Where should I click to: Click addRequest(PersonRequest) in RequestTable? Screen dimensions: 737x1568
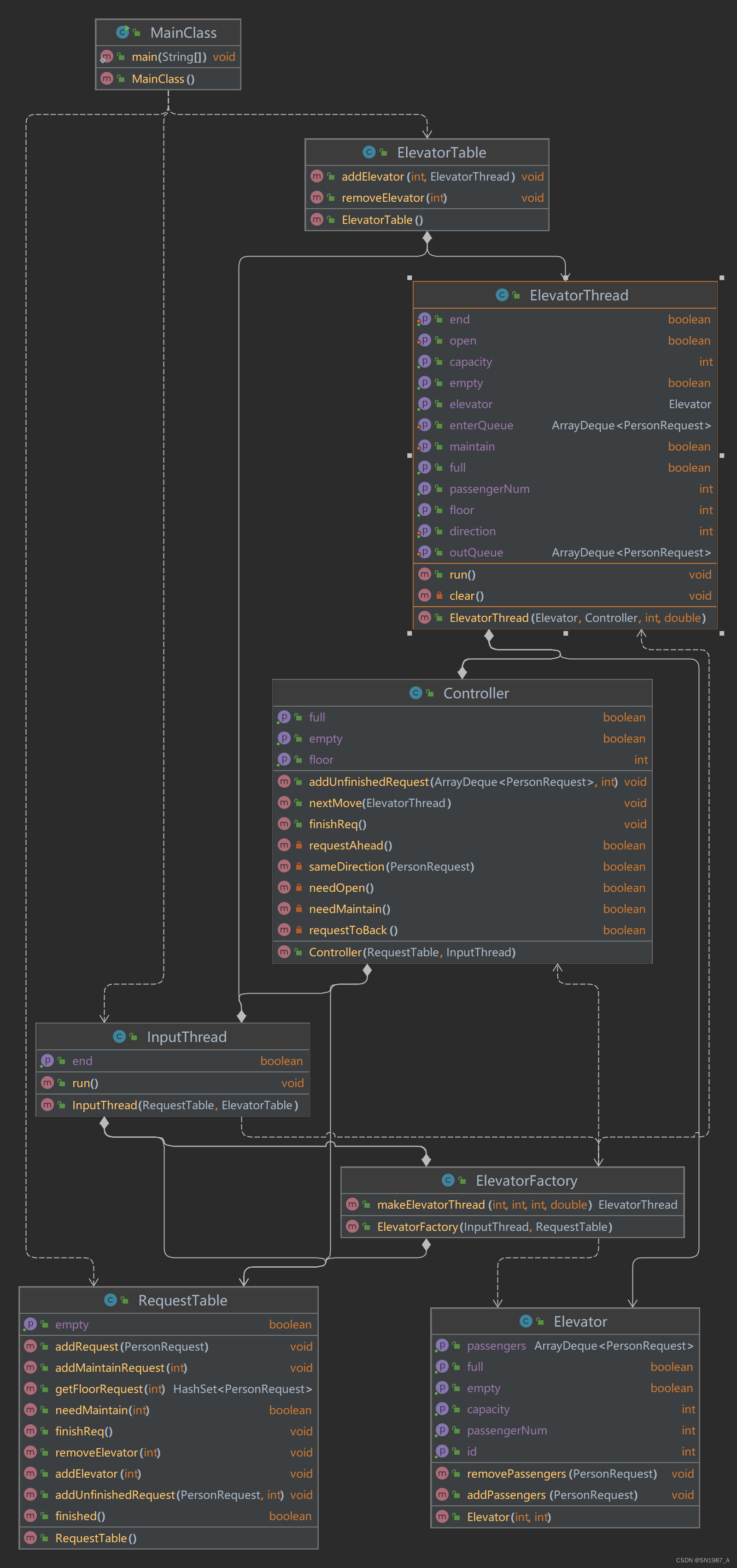[x=168, y=1346]
